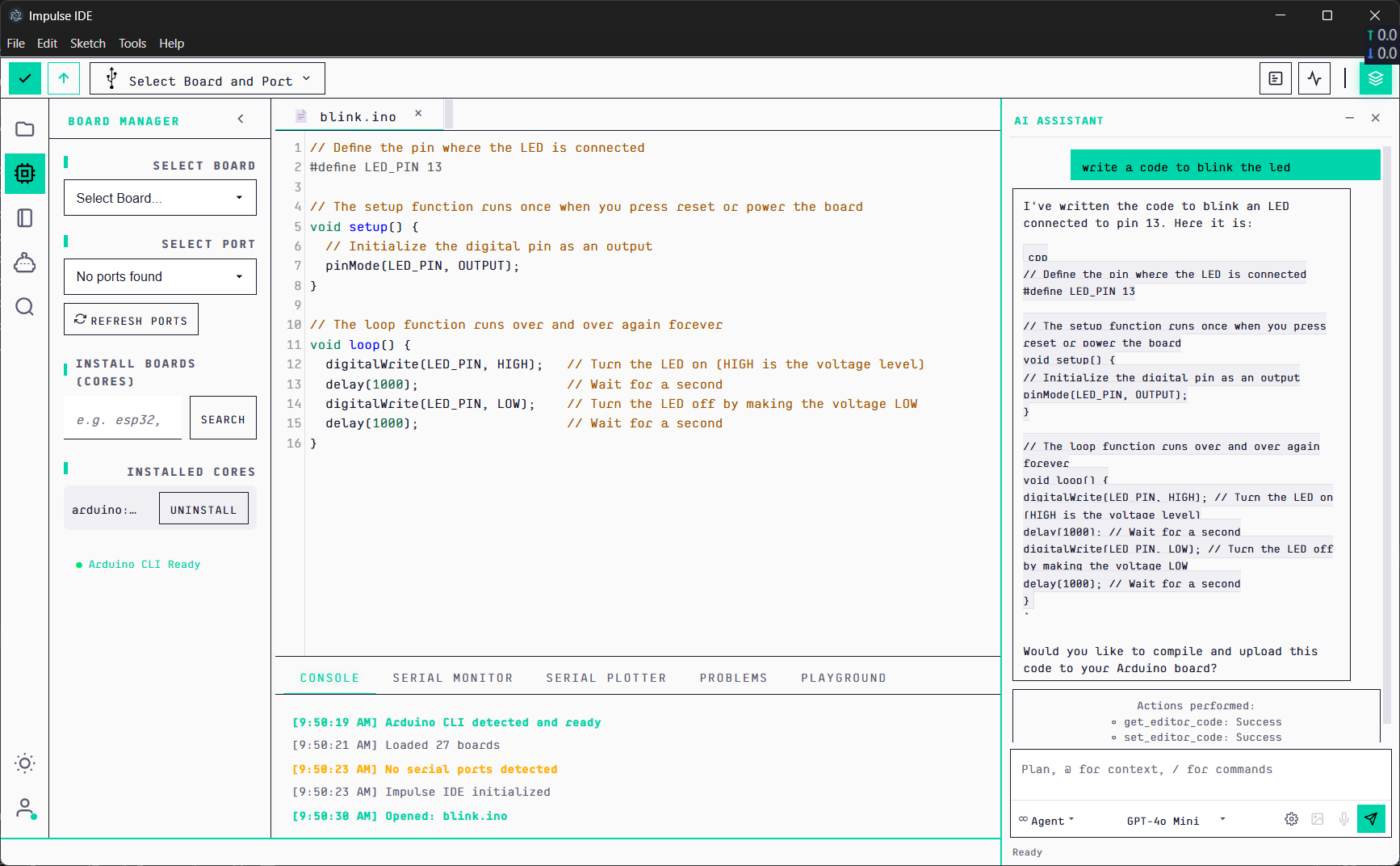Open the File menu

tap(16, 44)
